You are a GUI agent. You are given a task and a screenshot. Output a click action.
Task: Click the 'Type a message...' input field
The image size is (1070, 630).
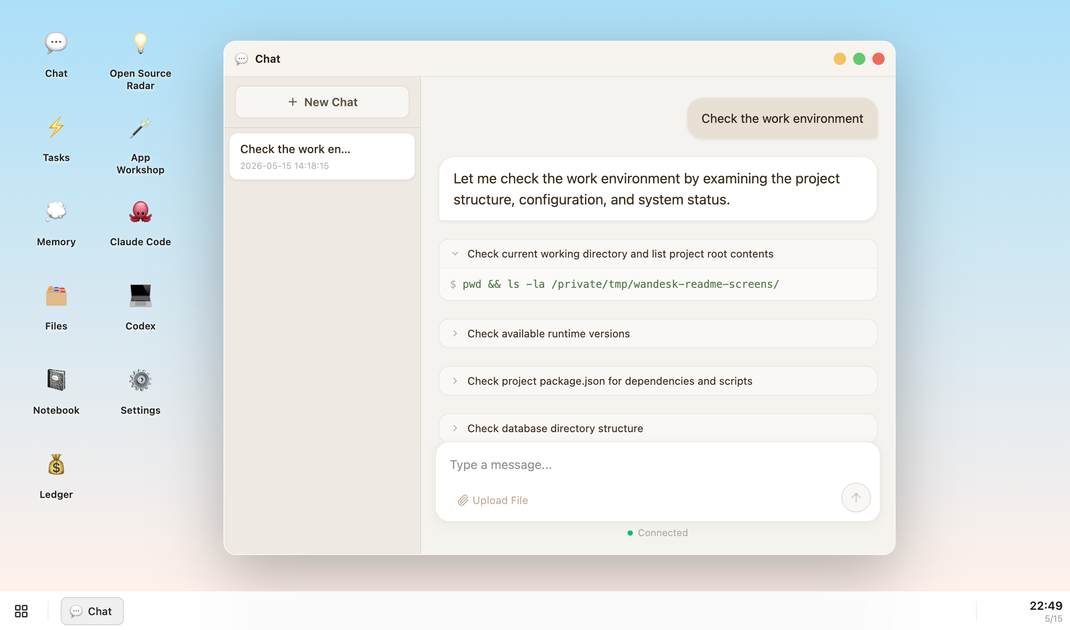[656, 465]
